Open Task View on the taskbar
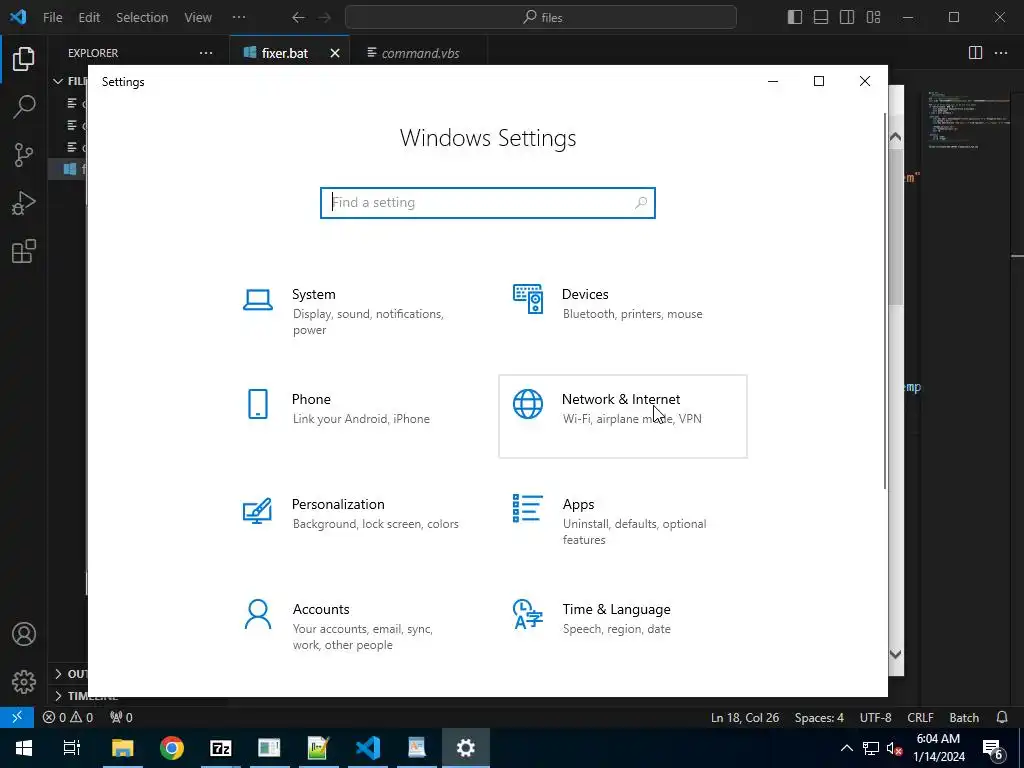 (72, 748)
